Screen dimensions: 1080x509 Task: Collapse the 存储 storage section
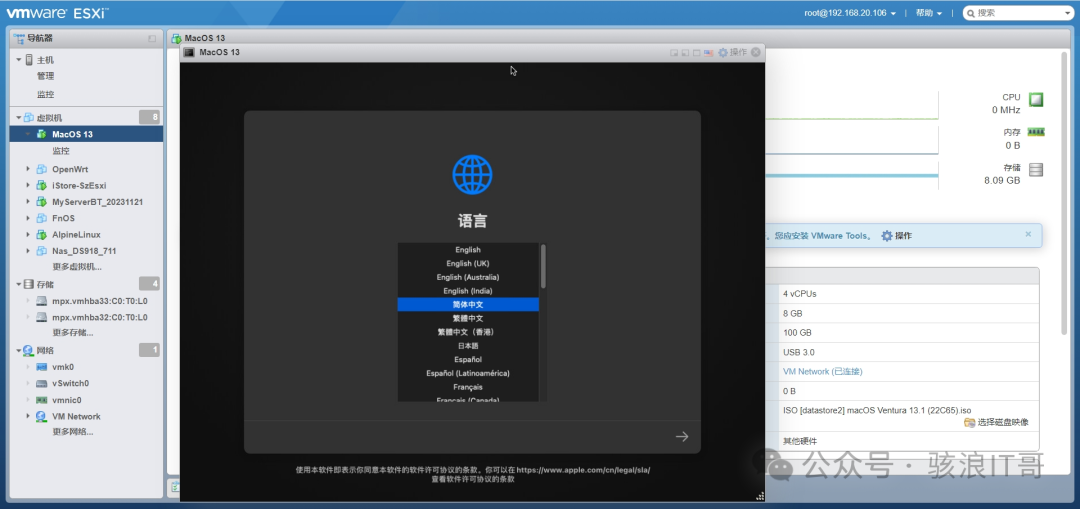(19, 284)
